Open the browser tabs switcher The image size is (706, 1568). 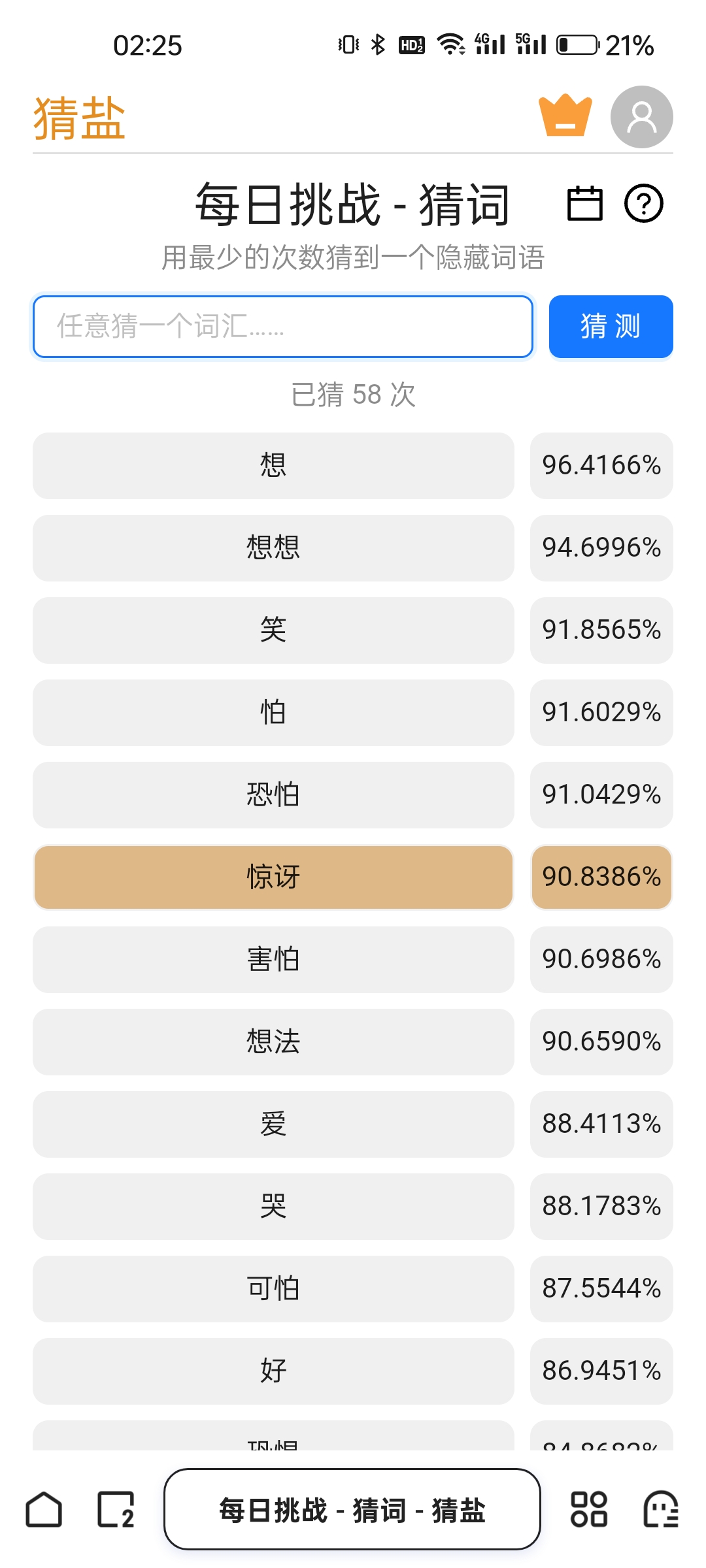(116, 1510)
